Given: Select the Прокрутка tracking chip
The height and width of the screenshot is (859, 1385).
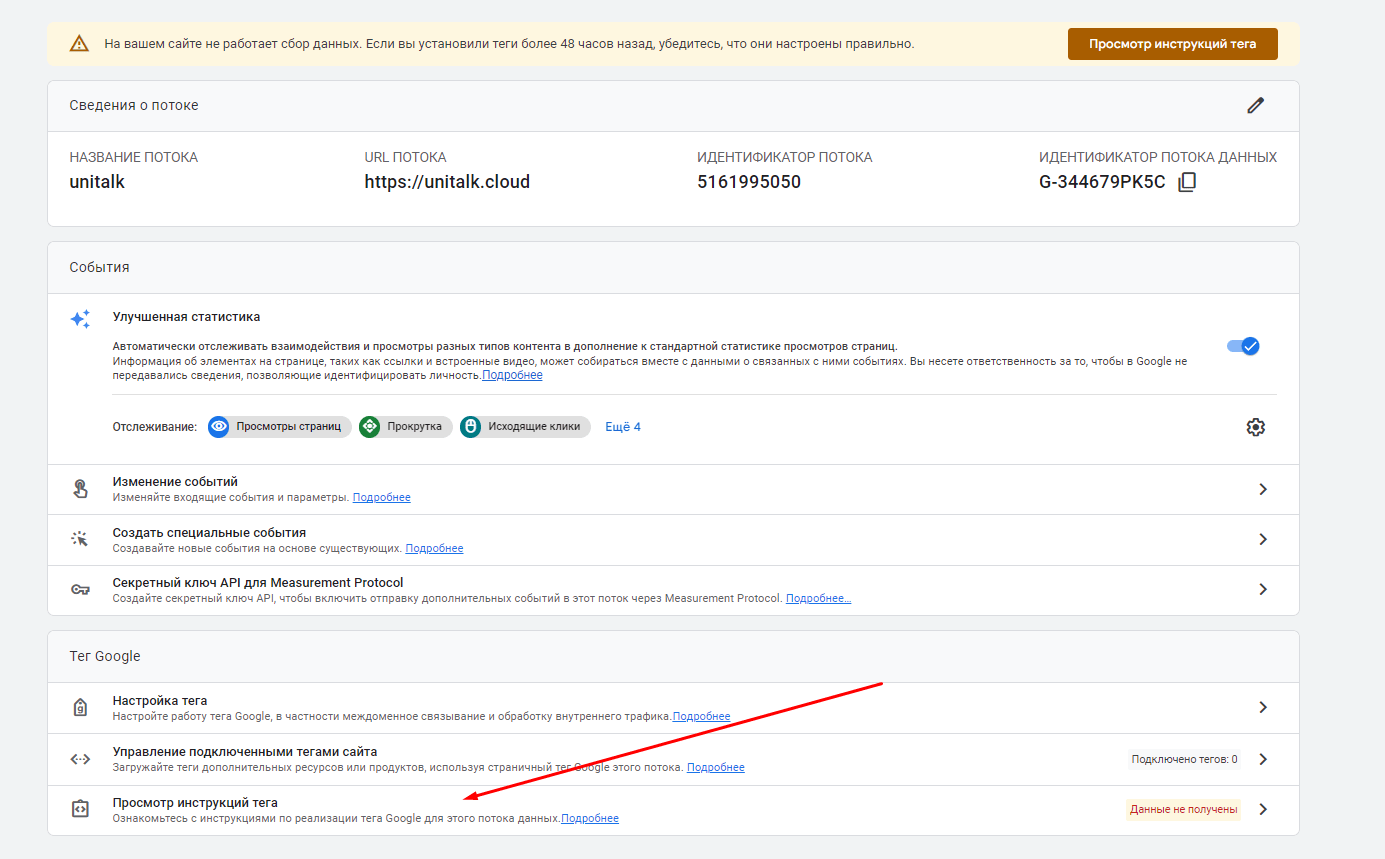Looking at the screenshot, I should 405,427.
